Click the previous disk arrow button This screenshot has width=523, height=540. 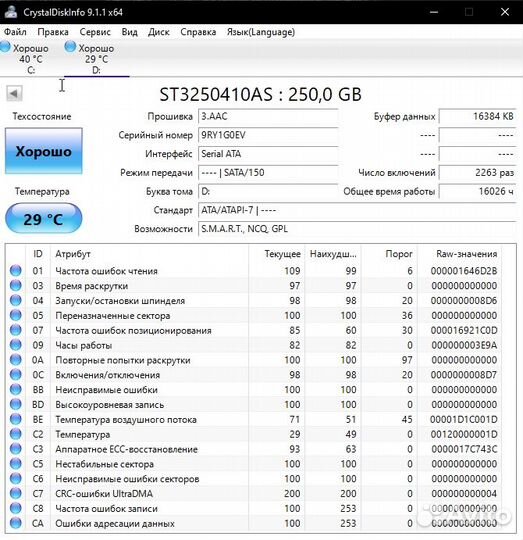click(14, 93)
